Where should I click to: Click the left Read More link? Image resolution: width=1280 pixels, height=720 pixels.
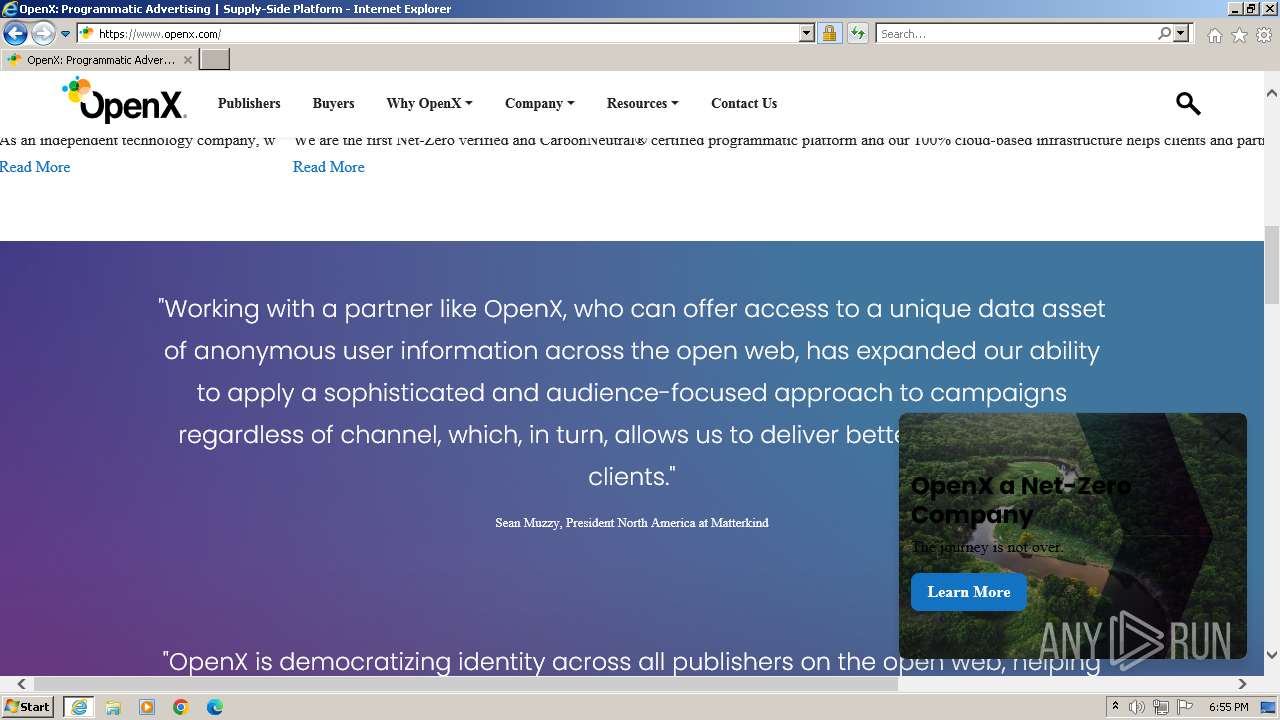pos(35,167)
